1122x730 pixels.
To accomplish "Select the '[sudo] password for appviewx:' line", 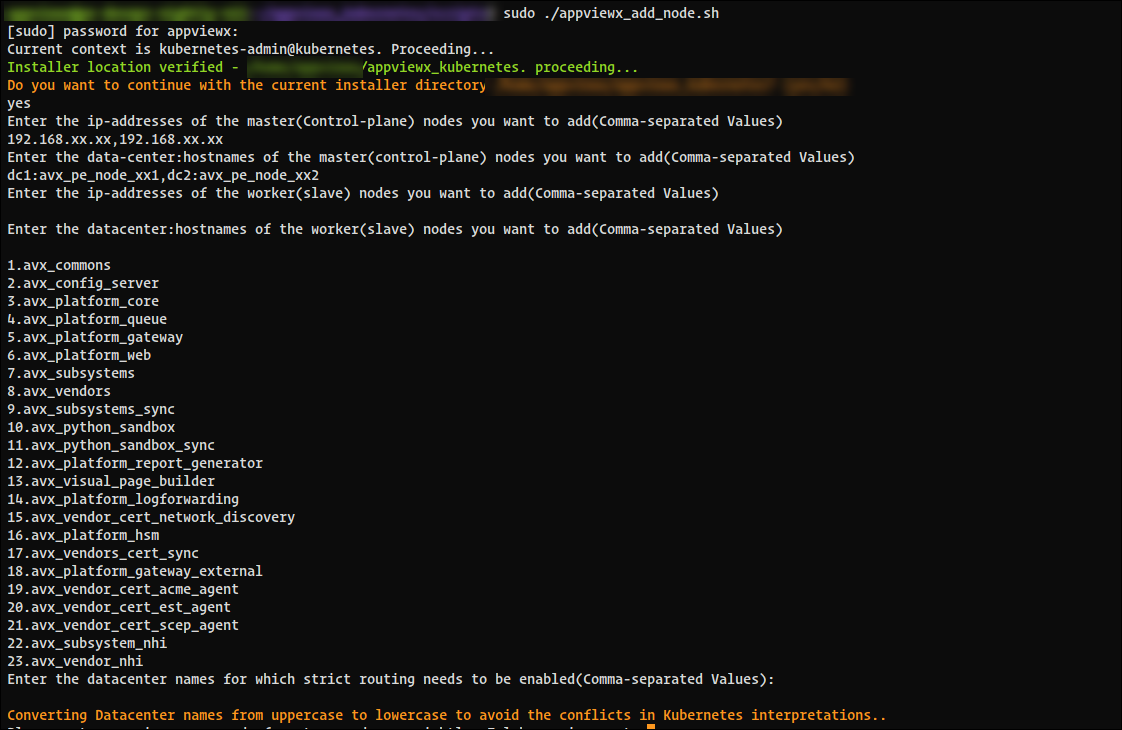I will (x=123, y=31).
